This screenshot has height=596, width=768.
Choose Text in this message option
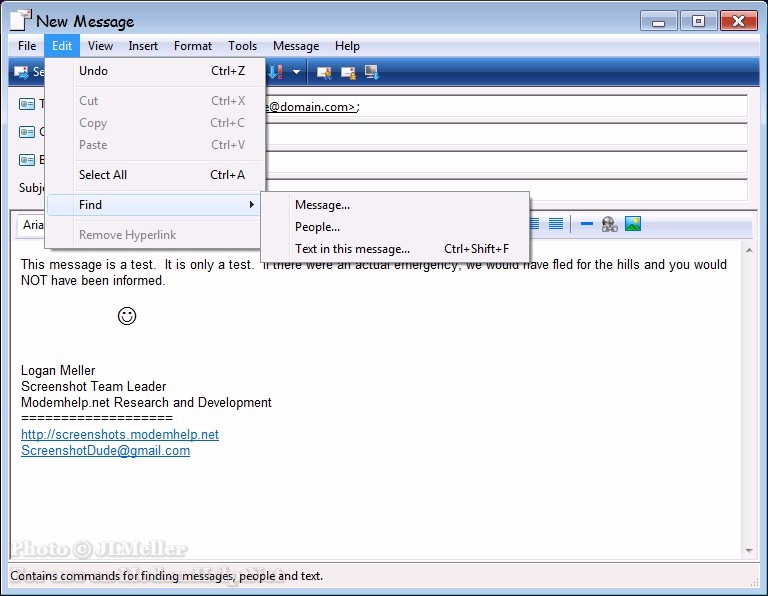(x=352, y=249)
